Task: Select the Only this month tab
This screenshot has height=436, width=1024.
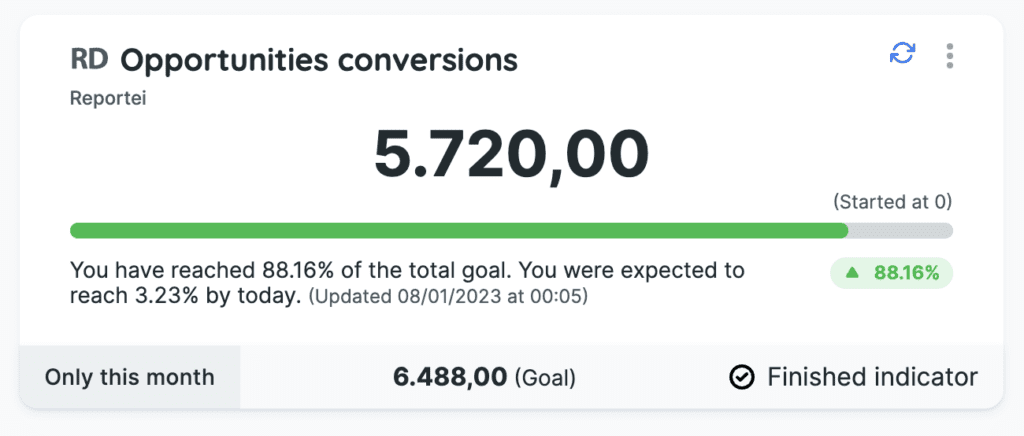Action: tap(129, 377)
